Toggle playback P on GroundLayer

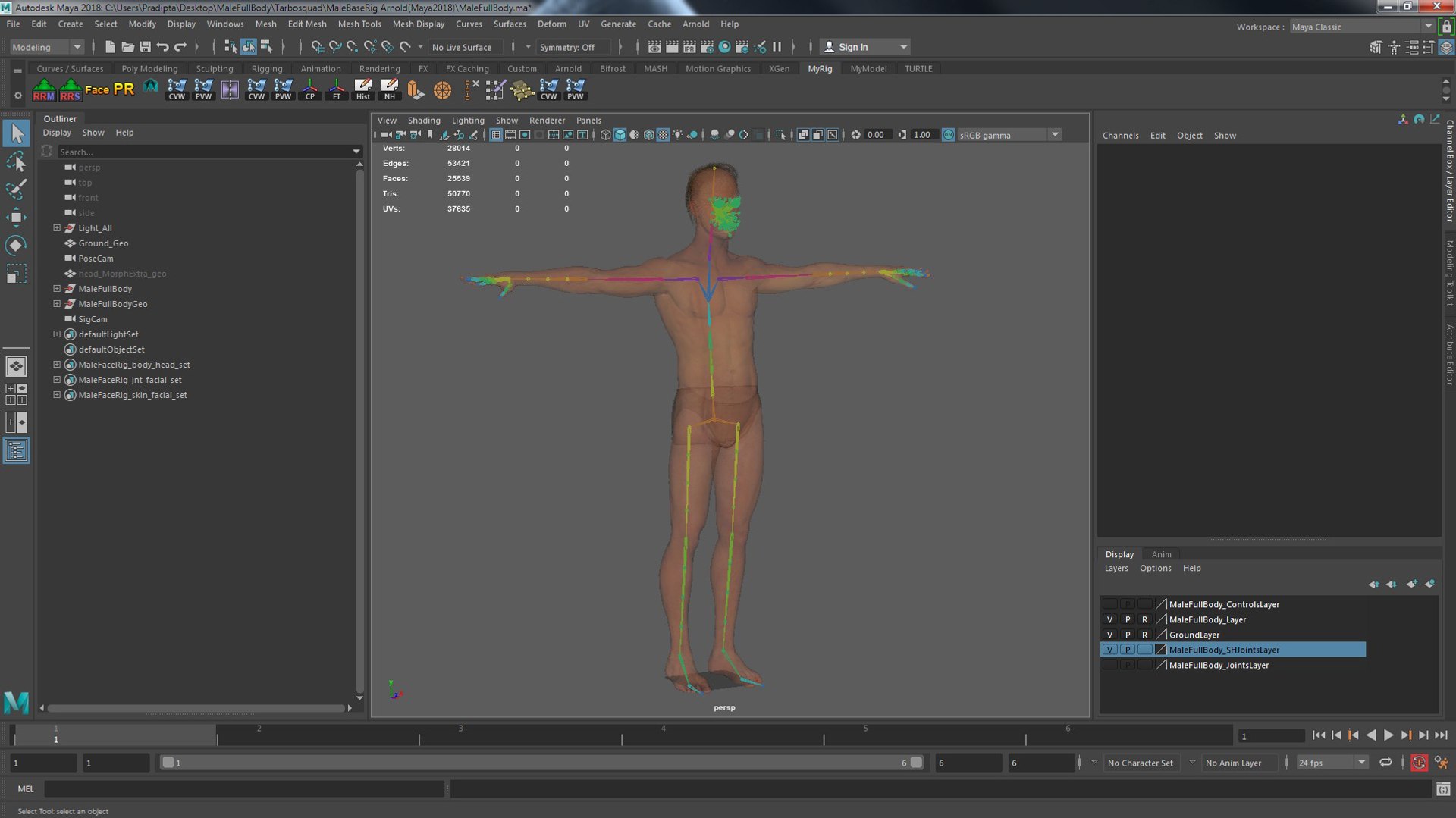click(1127, 635)
